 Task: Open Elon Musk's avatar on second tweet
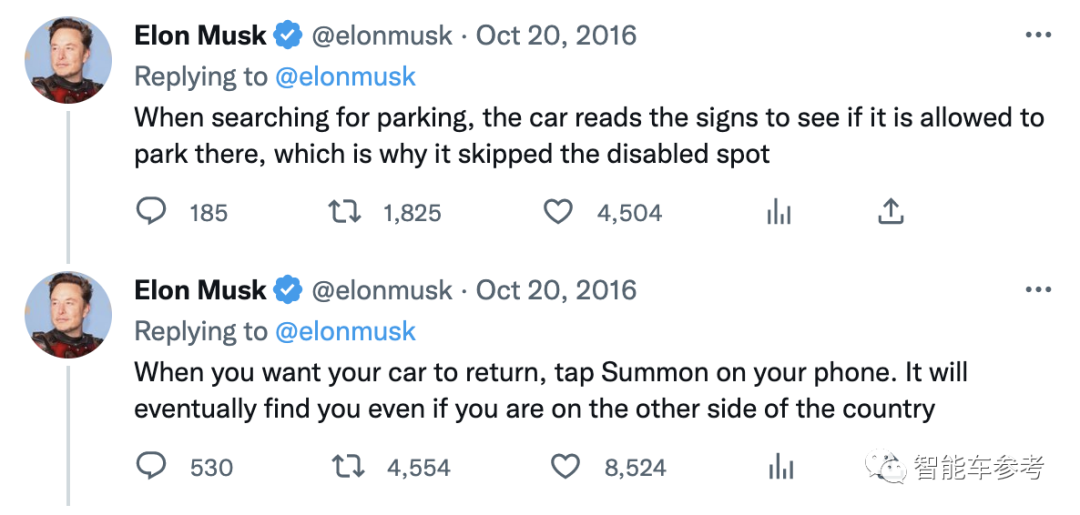(68, 315)
